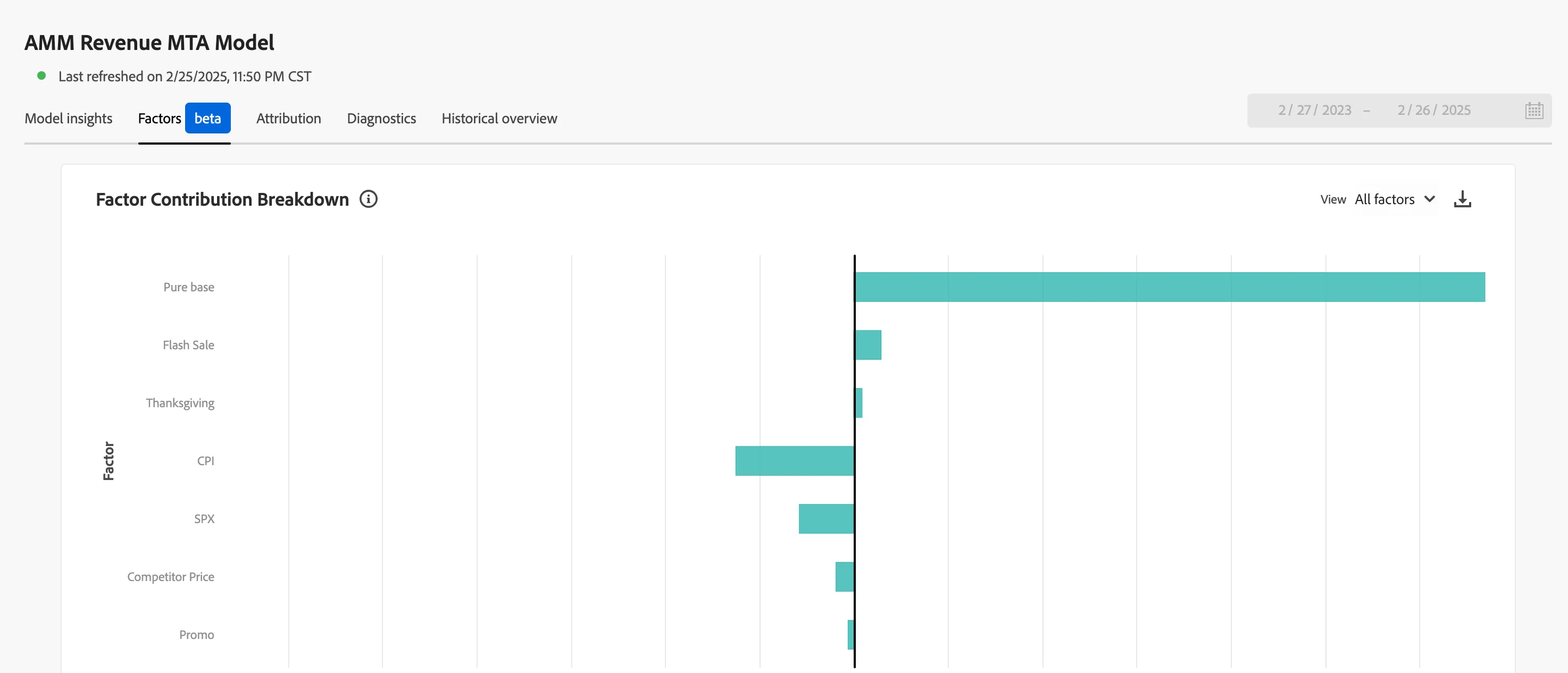Click the Flash Sale axis label
Screen dimensions: 1568x673
(188, 345)
